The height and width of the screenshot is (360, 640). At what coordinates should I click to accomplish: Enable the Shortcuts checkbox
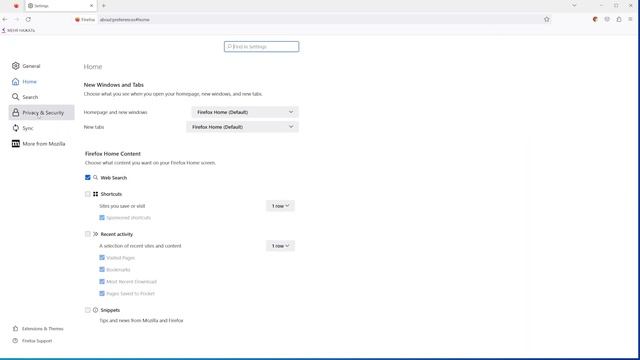[x=88, y=194]
